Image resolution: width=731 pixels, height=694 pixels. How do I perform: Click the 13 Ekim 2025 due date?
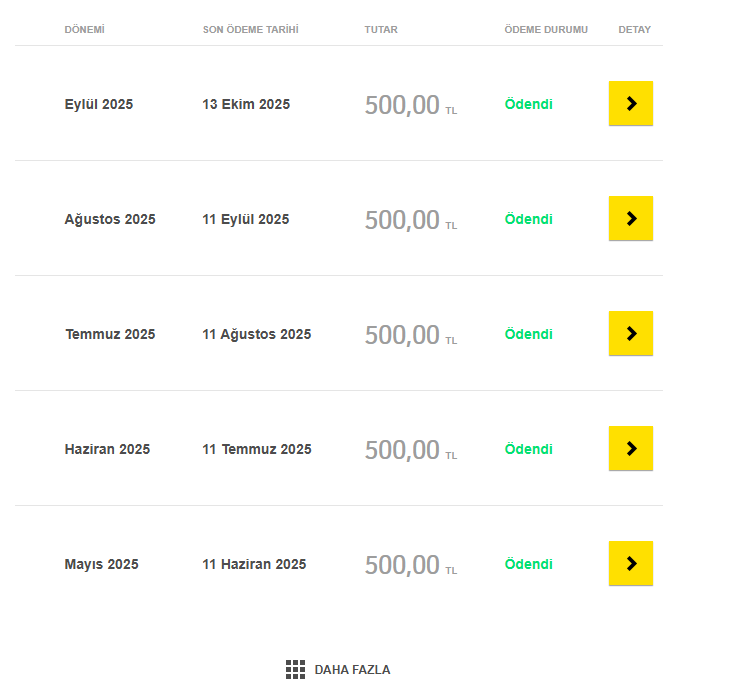click(246, 104)
